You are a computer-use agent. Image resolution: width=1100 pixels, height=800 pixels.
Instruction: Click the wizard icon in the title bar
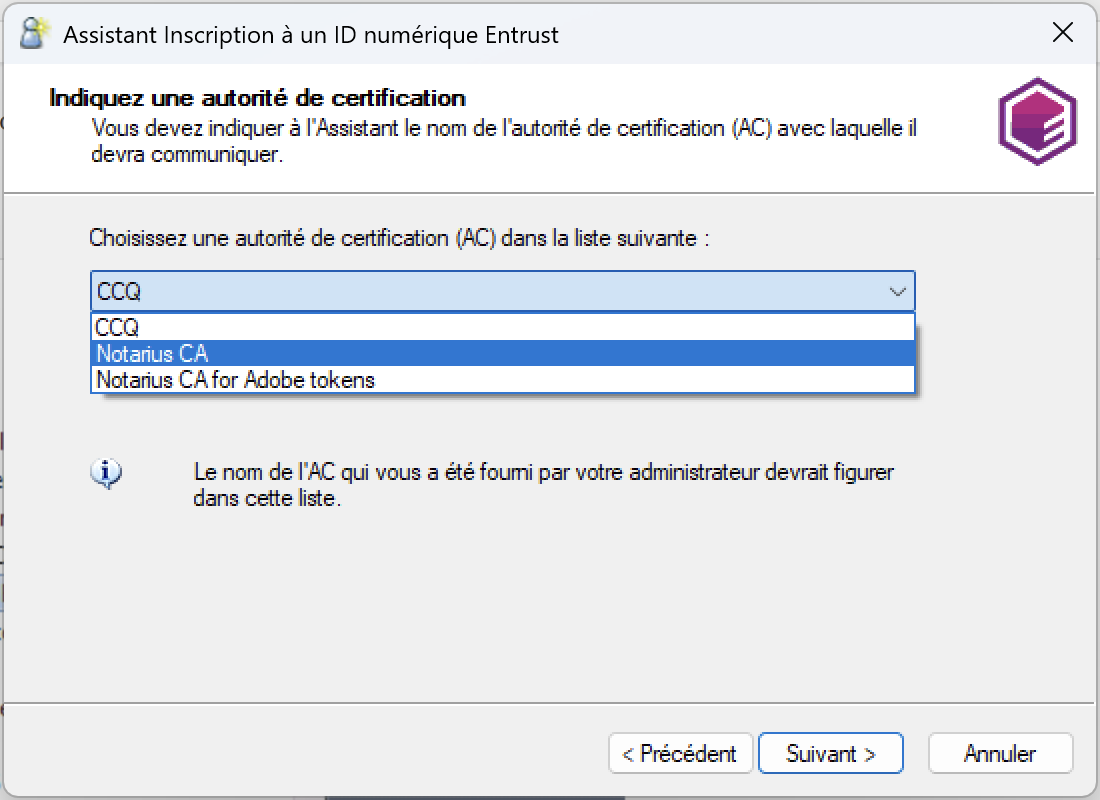point(35,34)
